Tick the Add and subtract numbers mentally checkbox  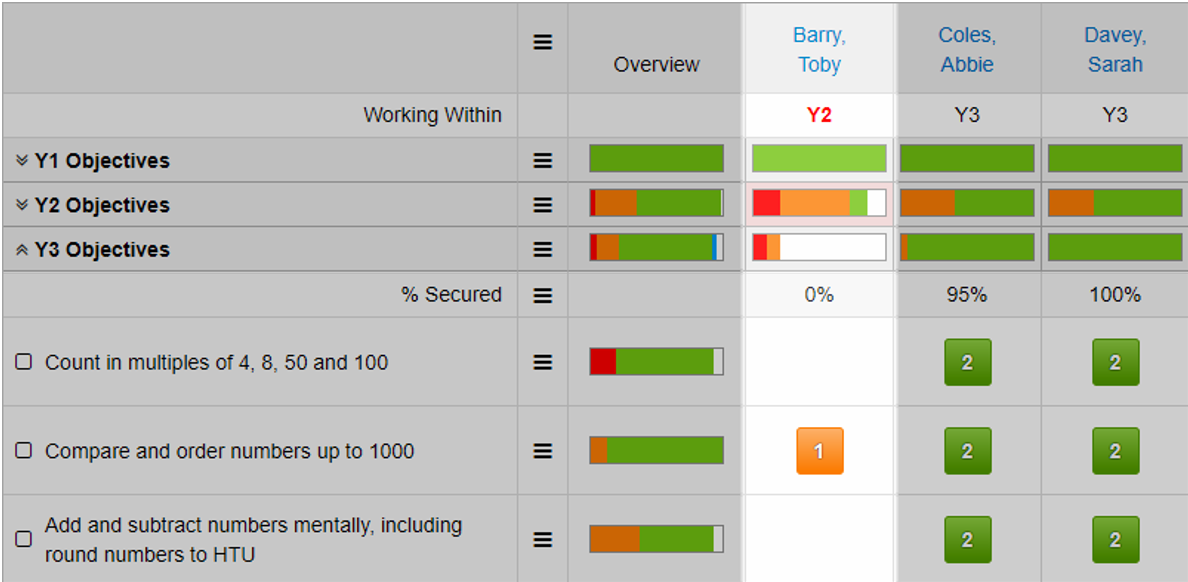[x=24, y=539]
